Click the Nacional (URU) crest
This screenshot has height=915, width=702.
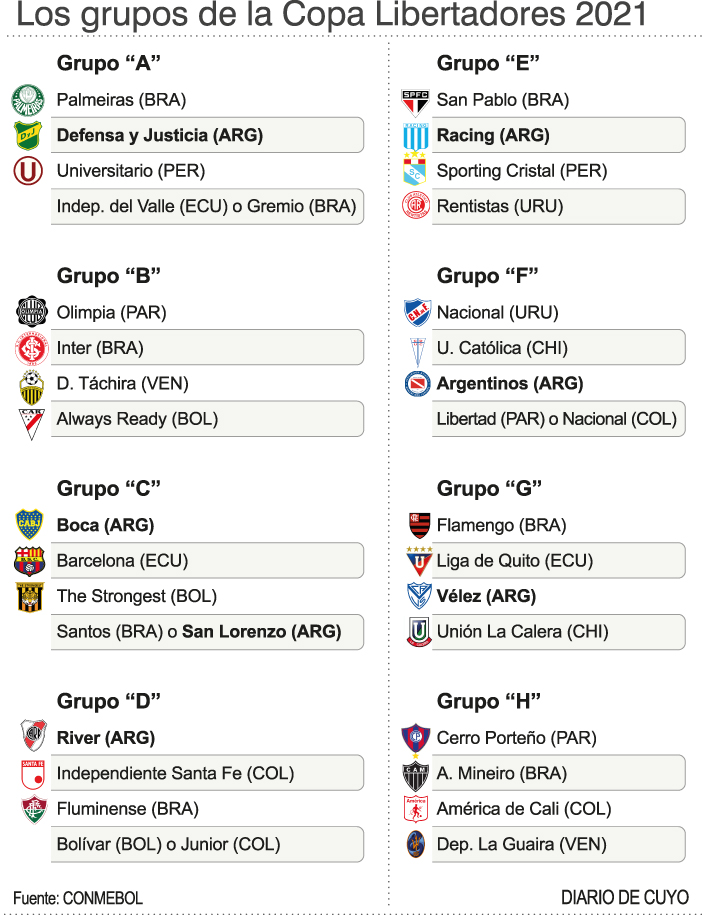click(416, 313)
